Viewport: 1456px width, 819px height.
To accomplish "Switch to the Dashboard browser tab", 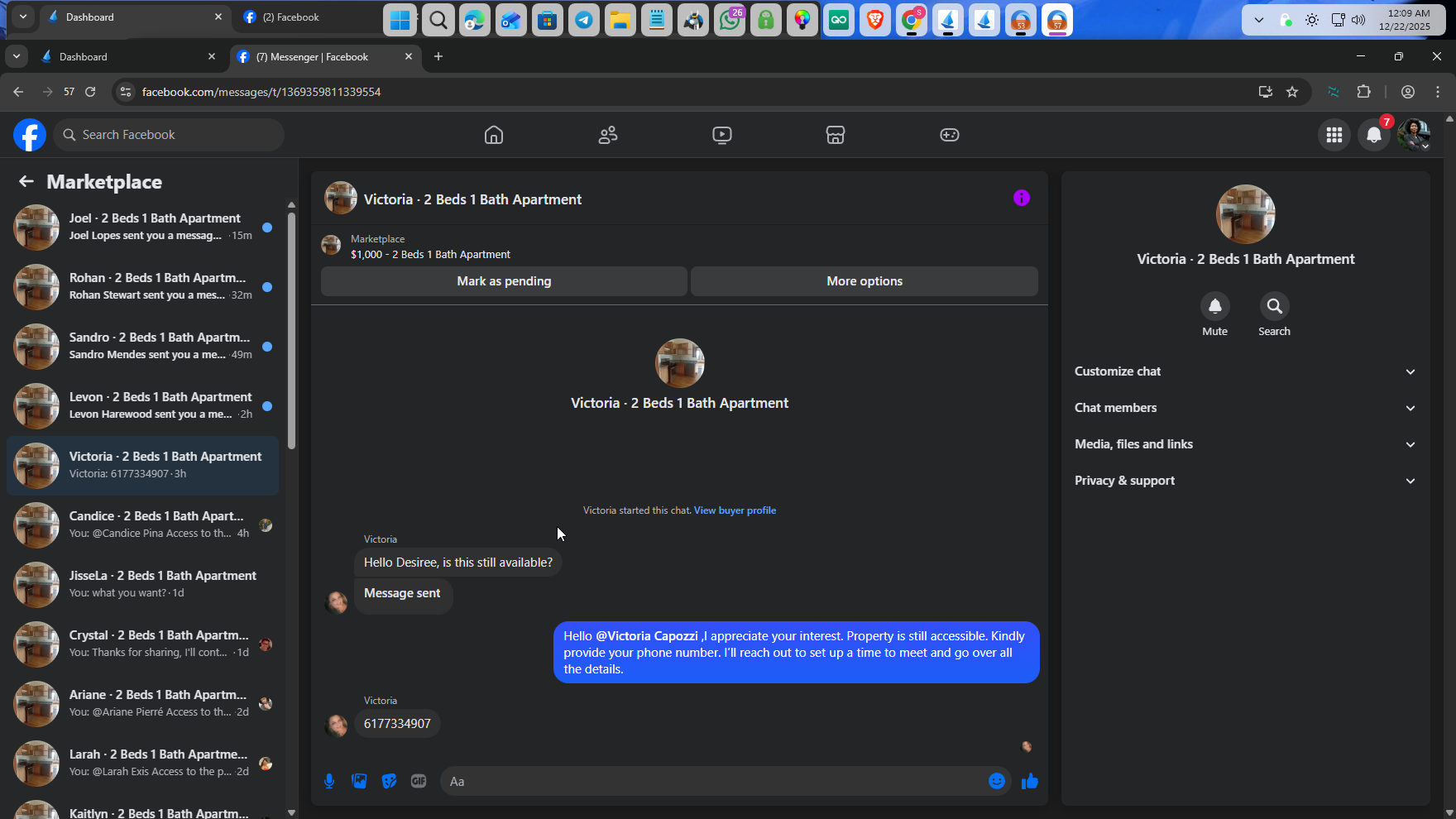I will [x=129, y=56].
